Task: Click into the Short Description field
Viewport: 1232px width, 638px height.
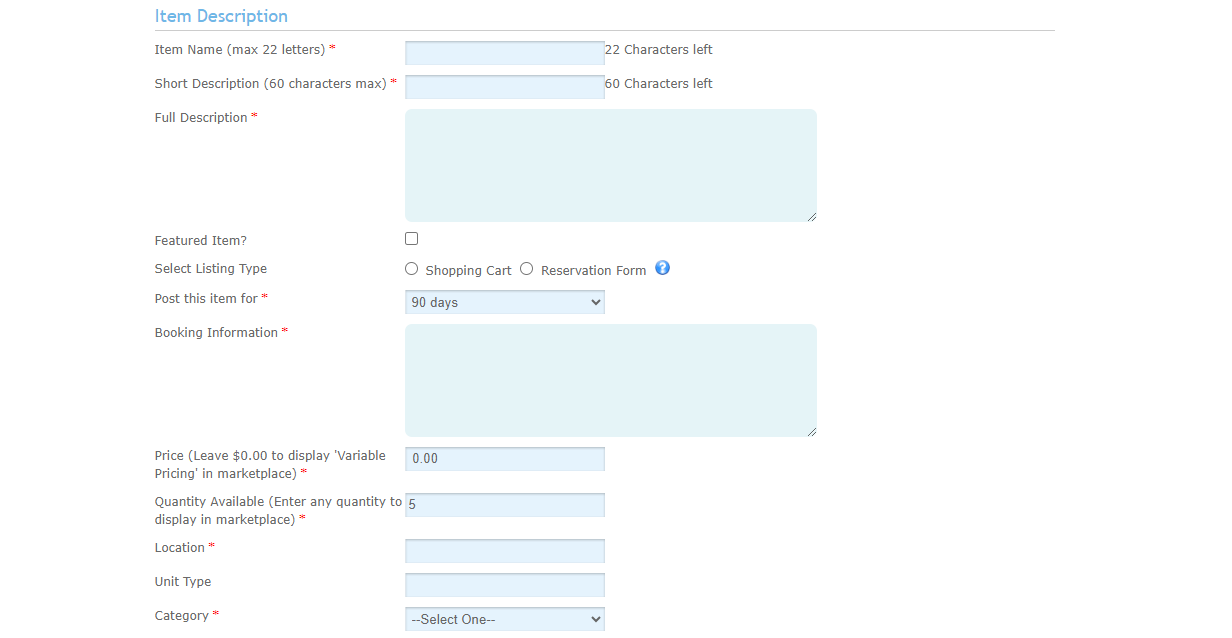Action: pyautogui.click(x=504, y=86)
